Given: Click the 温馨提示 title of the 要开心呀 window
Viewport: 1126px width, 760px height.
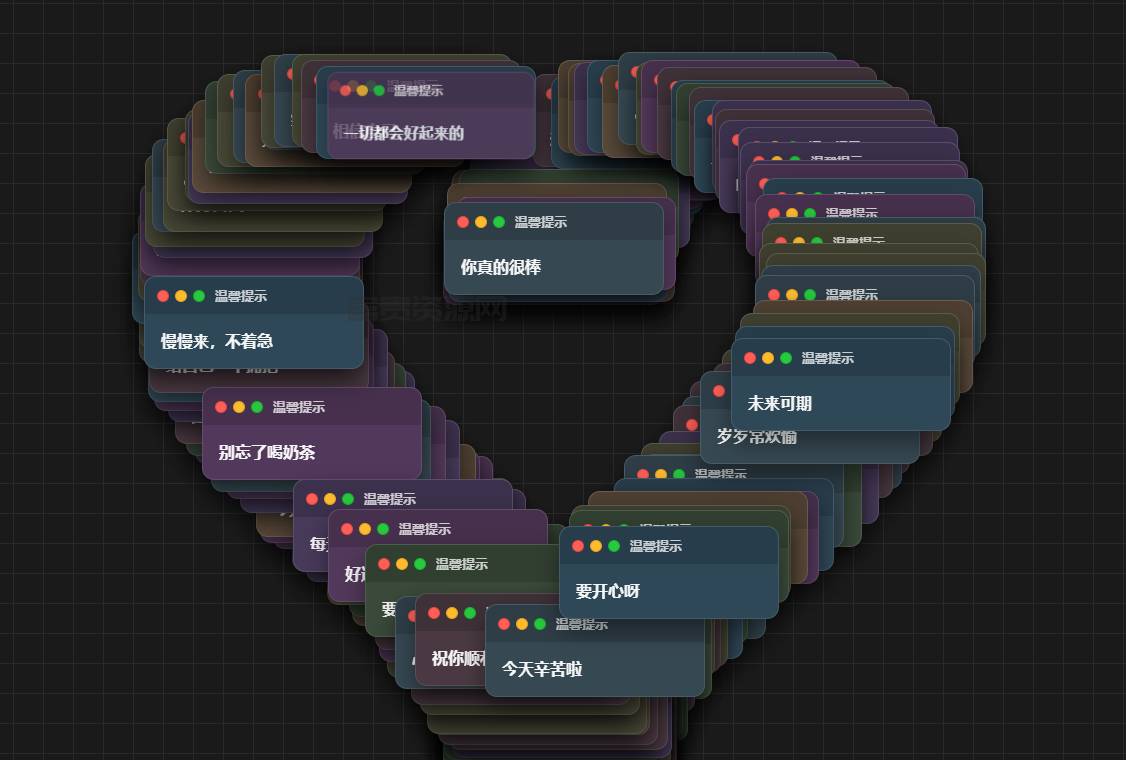Looking at the screenshot, I should click(656, 546).
